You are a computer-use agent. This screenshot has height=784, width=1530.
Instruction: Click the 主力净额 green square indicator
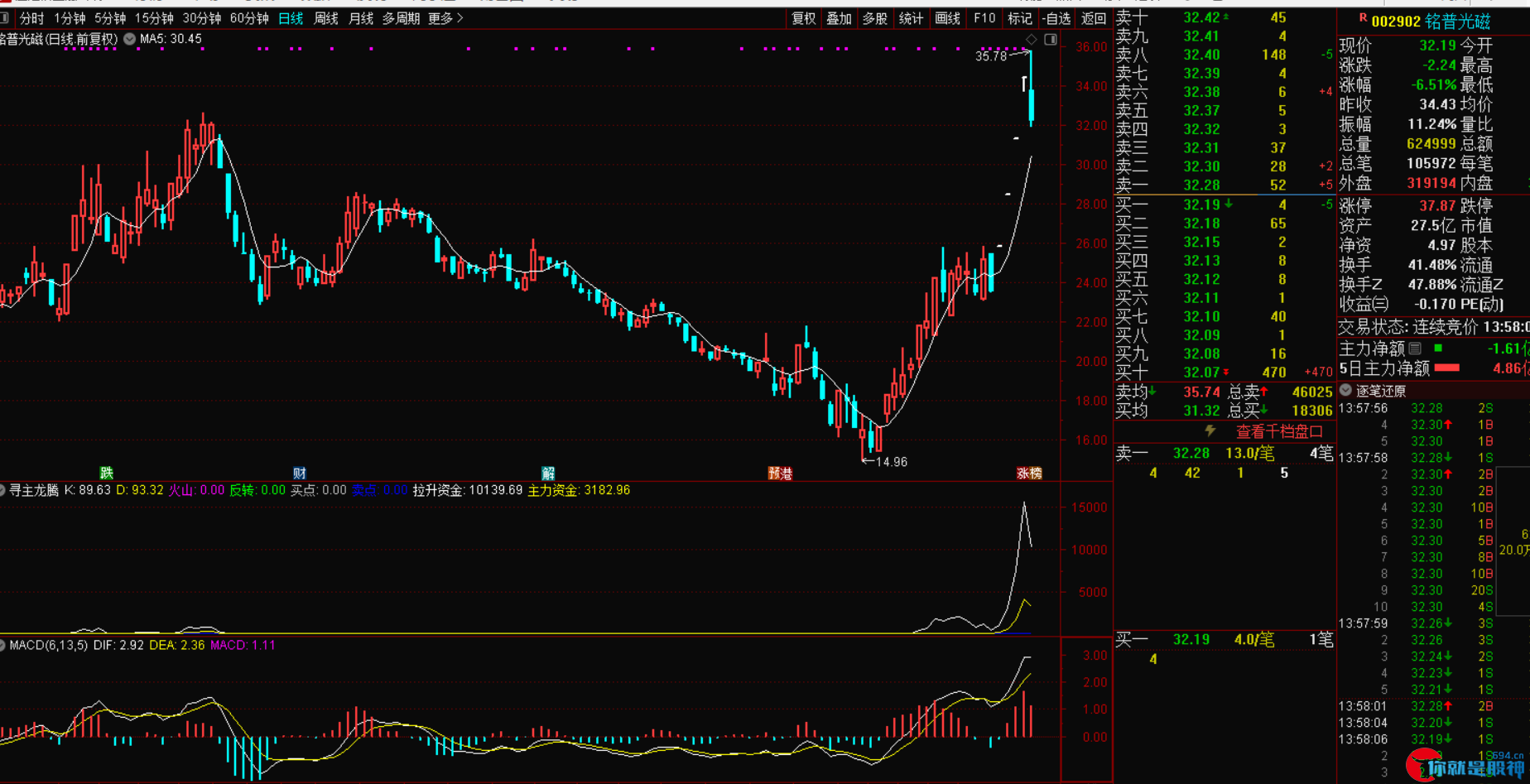coord(1438,348)
